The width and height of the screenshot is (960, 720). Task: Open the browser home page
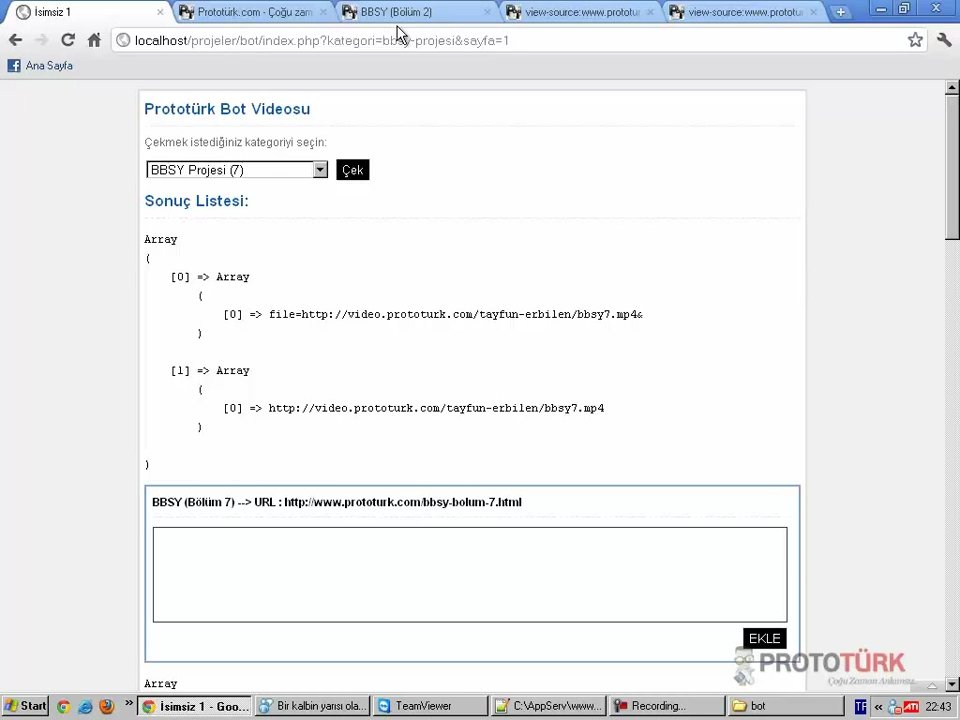94,40
